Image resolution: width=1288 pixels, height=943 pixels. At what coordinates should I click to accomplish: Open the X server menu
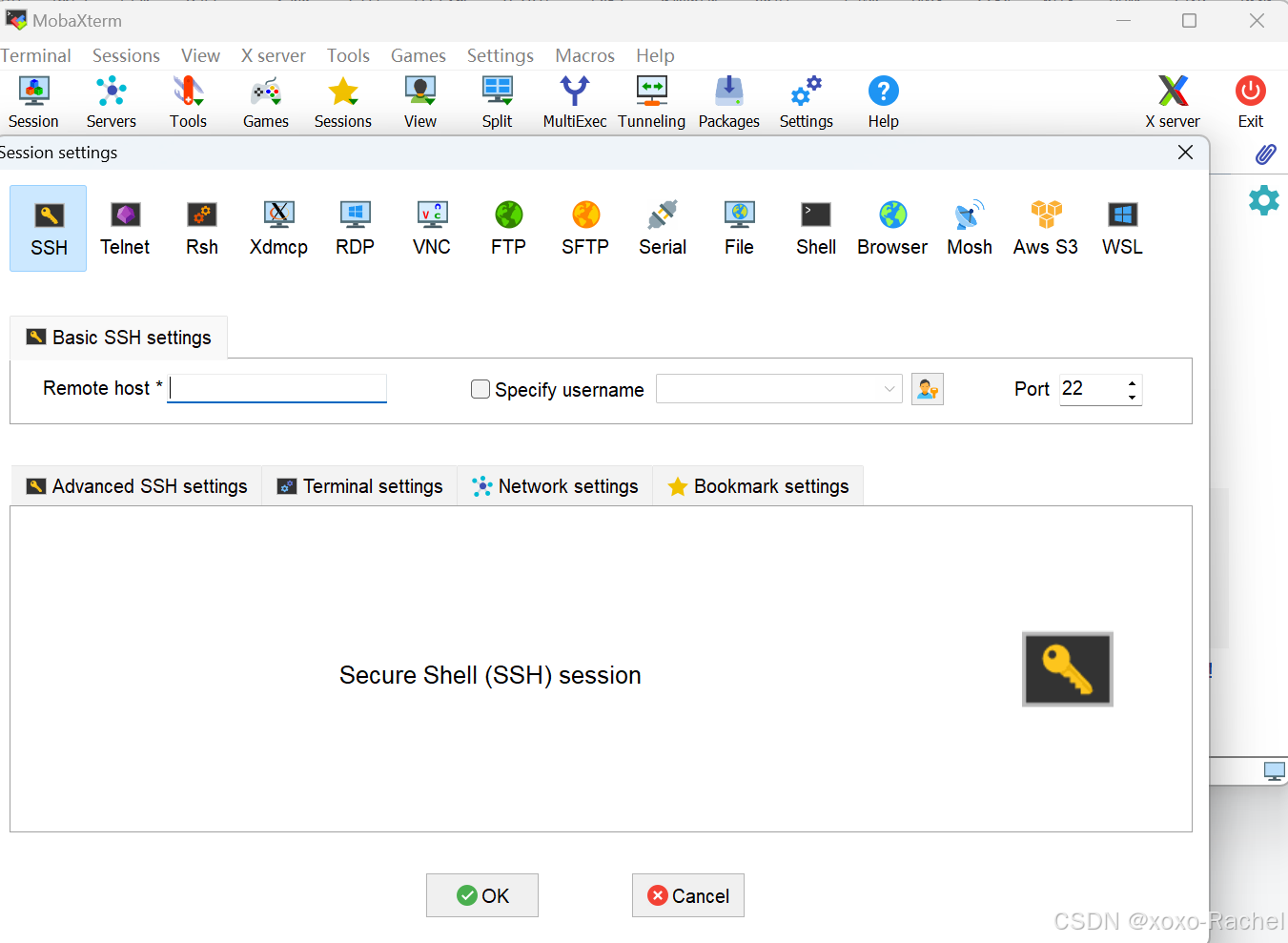pos(274,55)
